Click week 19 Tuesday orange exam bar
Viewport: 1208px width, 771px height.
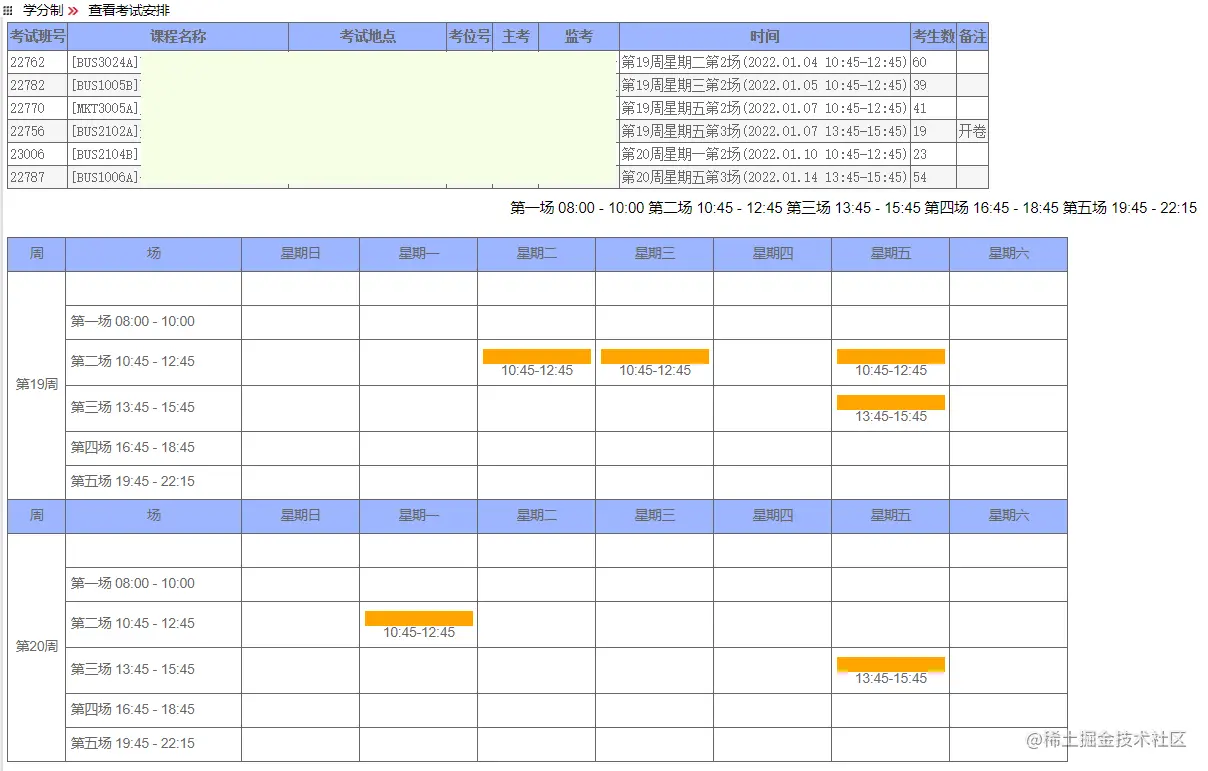[x=537, y=356]
